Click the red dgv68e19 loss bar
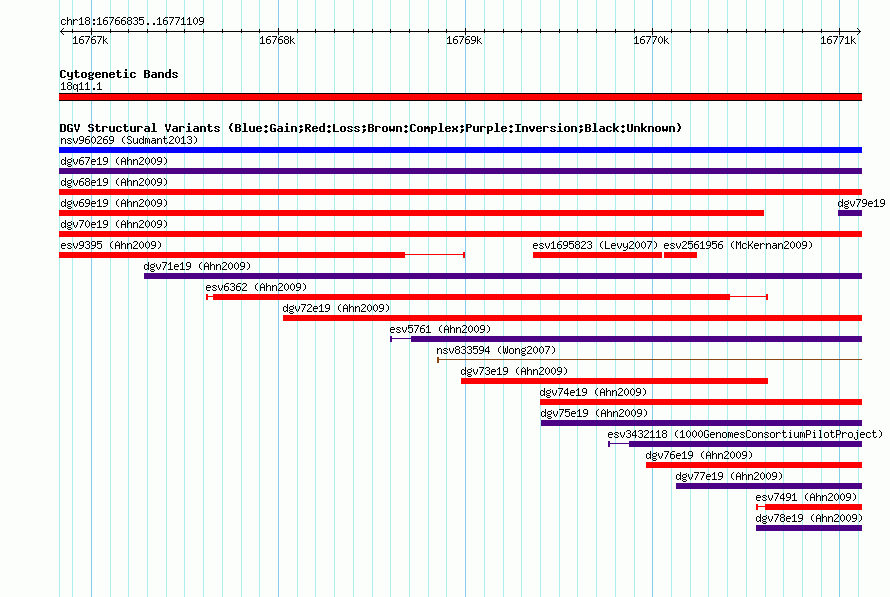Viewport: 890px width, 597px height. pos(460,192)
